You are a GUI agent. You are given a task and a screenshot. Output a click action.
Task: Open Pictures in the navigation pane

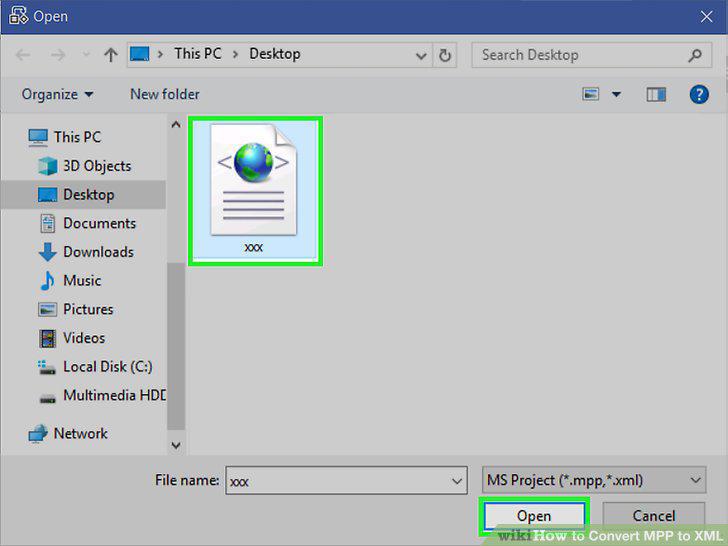click(x=76, y=309)
